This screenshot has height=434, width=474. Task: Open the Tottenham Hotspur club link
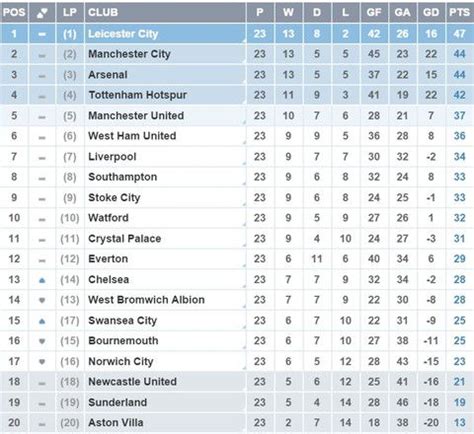pos(137,95)
